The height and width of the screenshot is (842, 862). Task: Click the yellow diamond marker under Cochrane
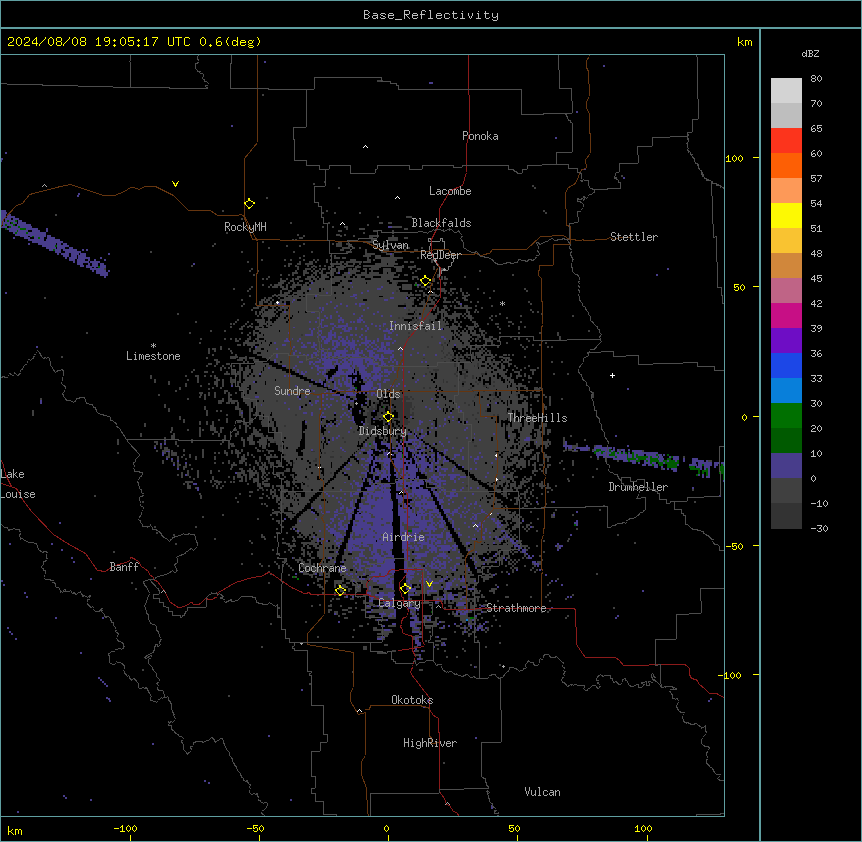tap(340, 591)
